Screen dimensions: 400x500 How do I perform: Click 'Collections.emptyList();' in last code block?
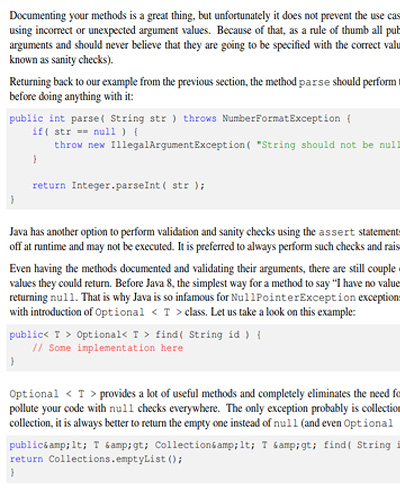115,459
